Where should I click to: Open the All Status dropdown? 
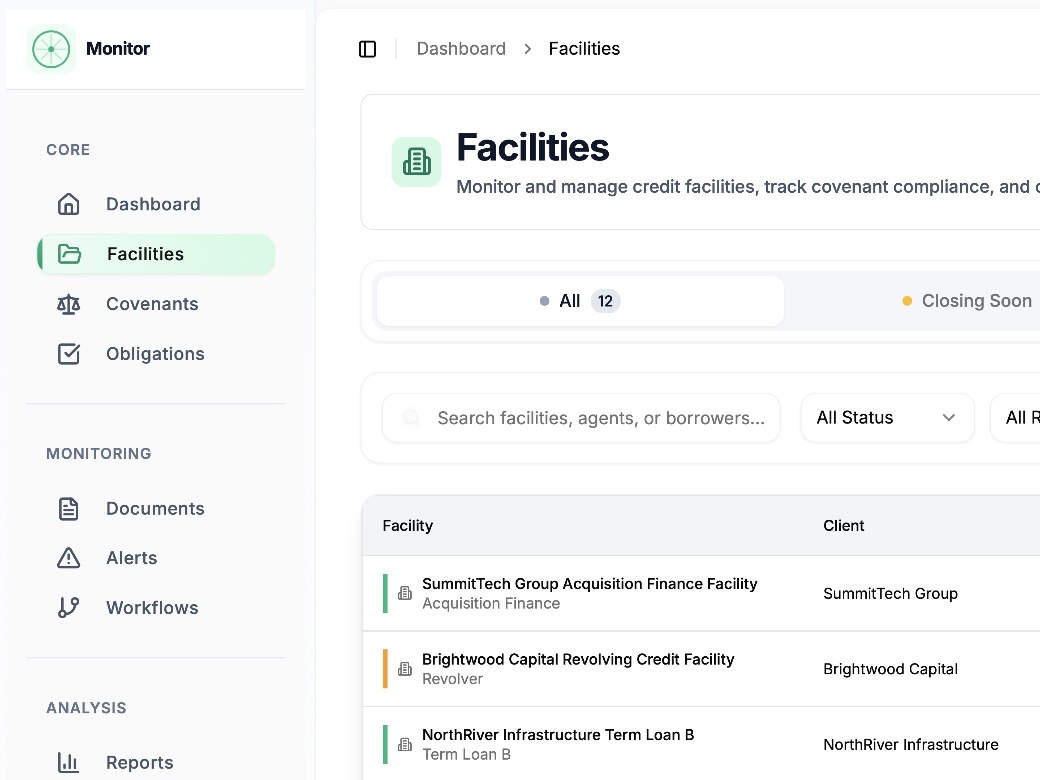[x=887, y=417]
